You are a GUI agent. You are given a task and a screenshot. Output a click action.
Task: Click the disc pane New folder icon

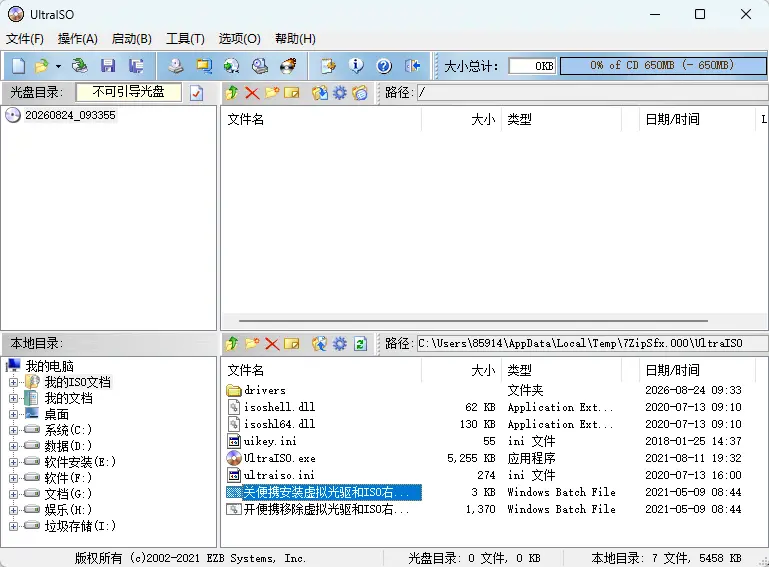[272, 93]
